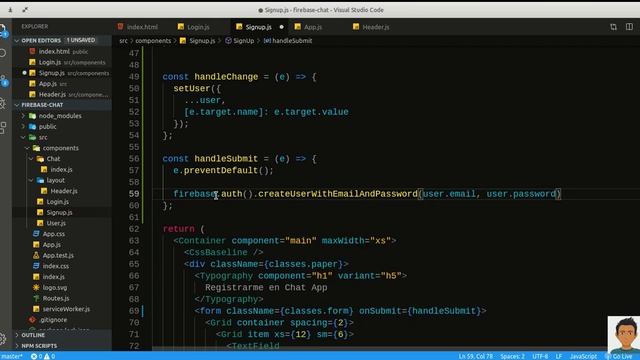Open index.css in the file tree

56,266
